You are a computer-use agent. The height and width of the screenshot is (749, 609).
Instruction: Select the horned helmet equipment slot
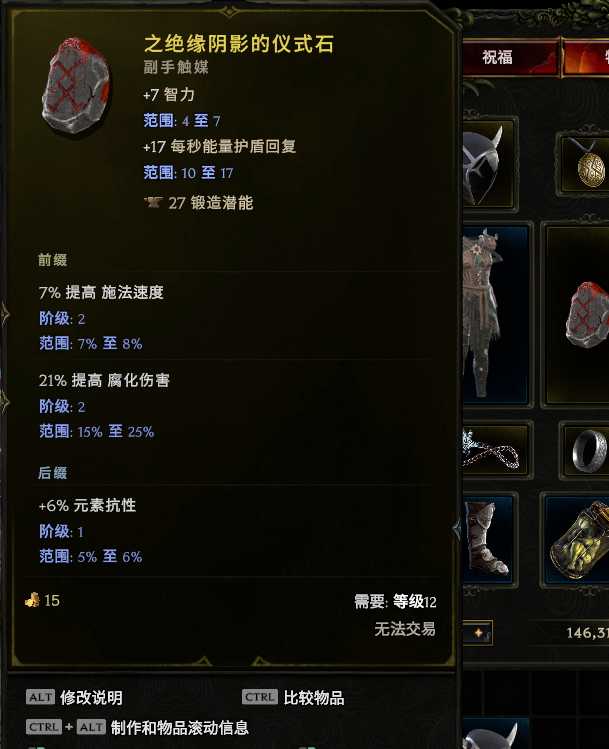point(488,164)
